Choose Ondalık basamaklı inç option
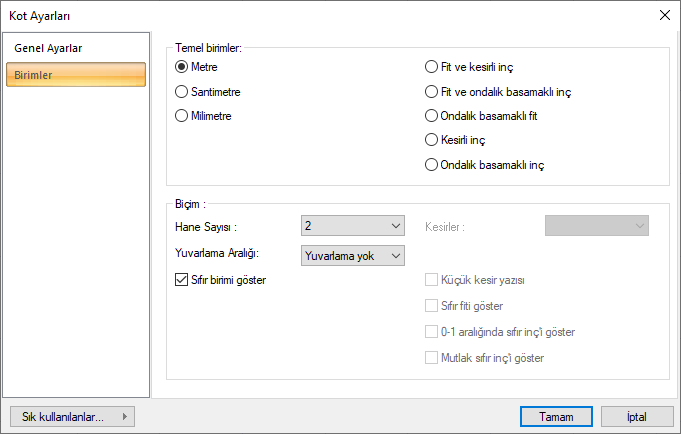 pyautogui.click(x=432, y=165)
